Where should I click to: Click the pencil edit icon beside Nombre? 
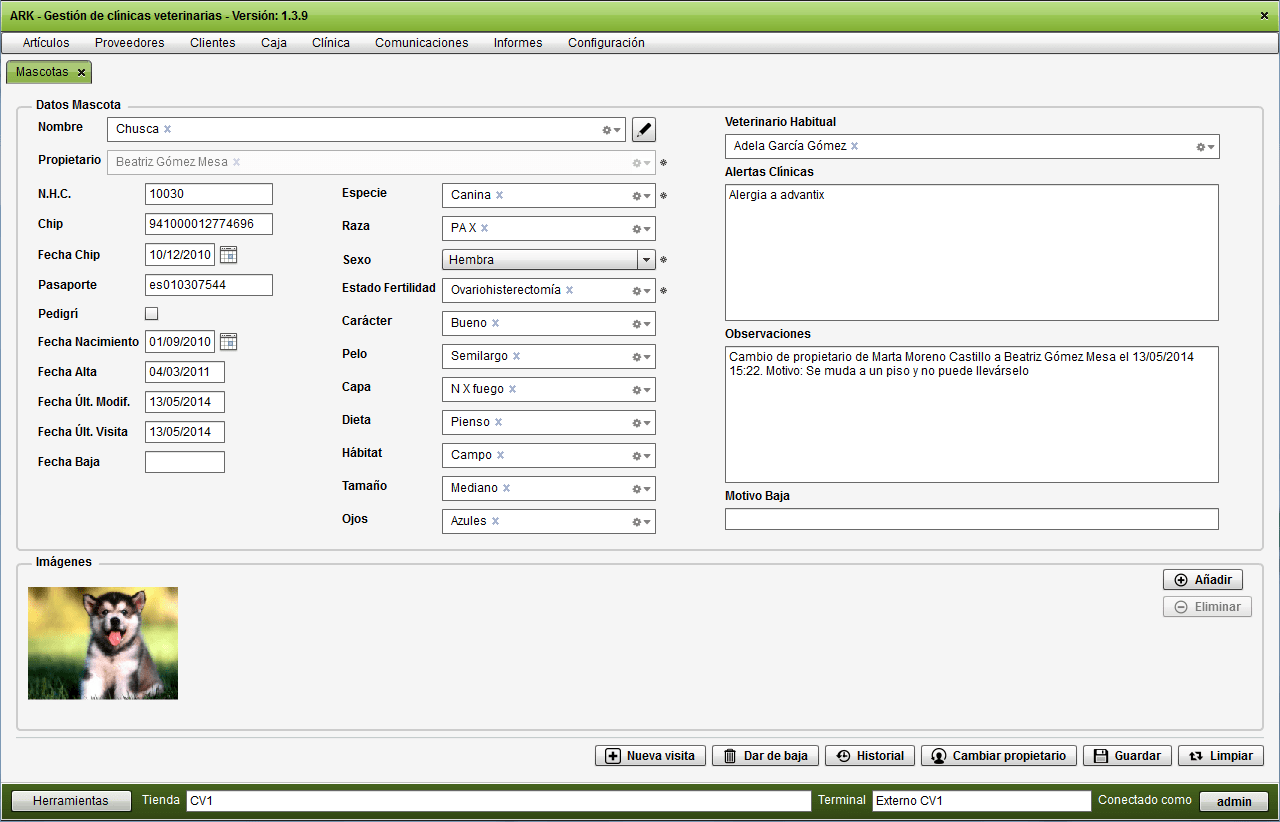coord(644,130)
